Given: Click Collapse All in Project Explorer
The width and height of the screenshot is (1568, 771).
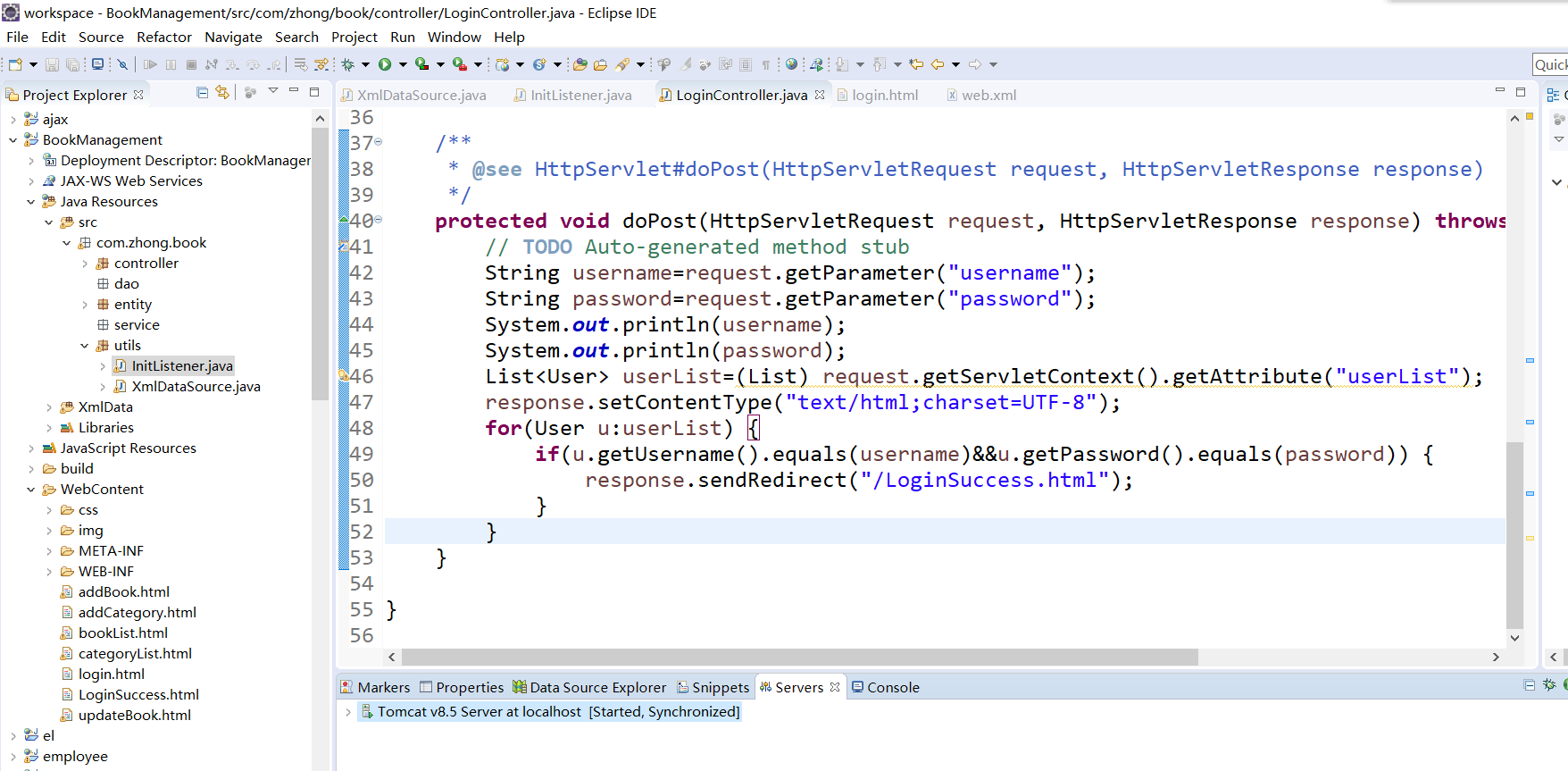Looking at the screenshot, I should [203, 93].
